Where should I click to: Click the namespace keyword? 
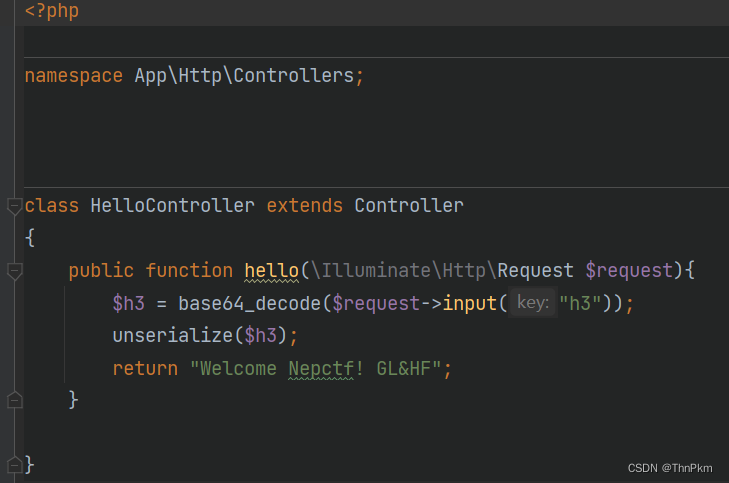point(74,76)
